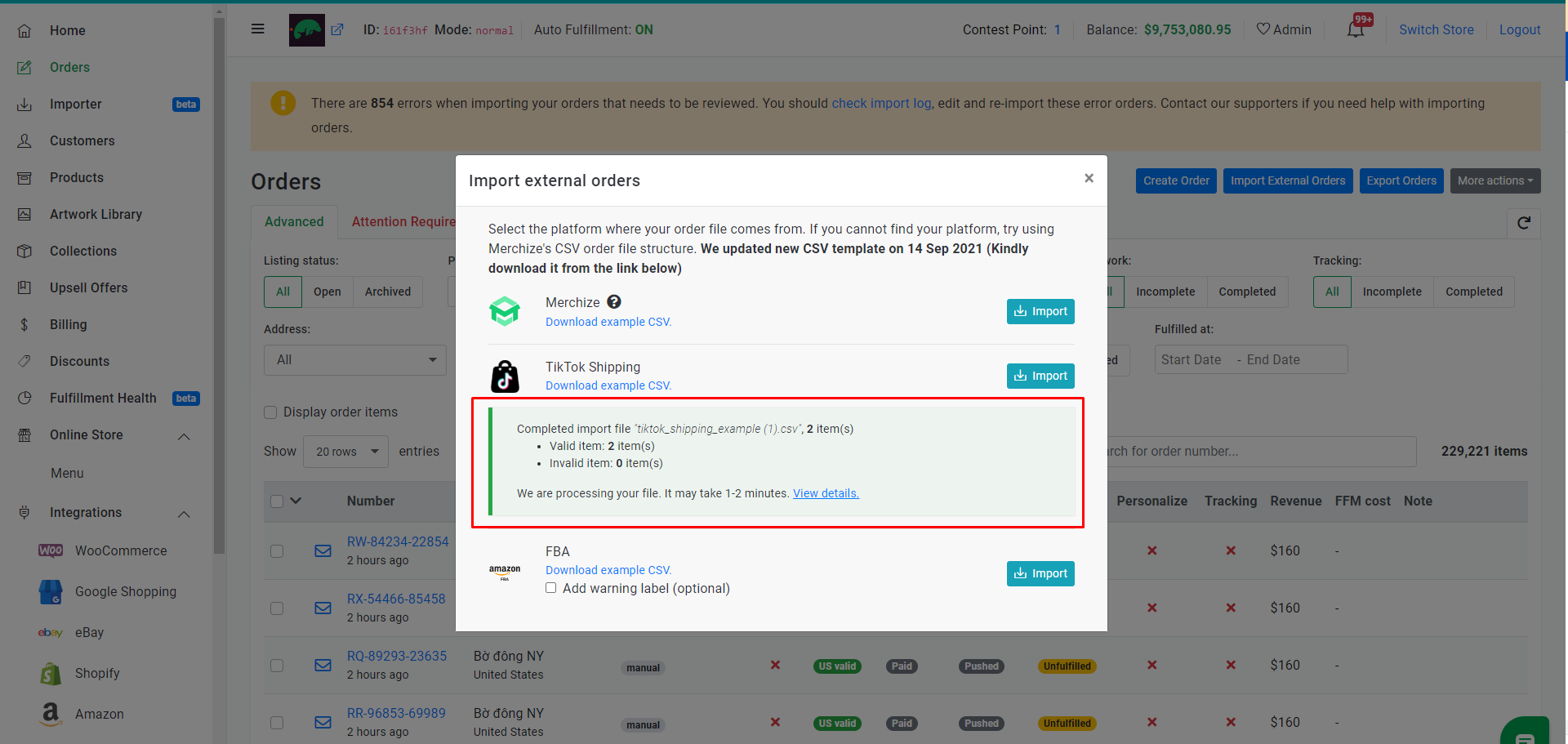Expand the More actions dropdown

point(1495,180)
